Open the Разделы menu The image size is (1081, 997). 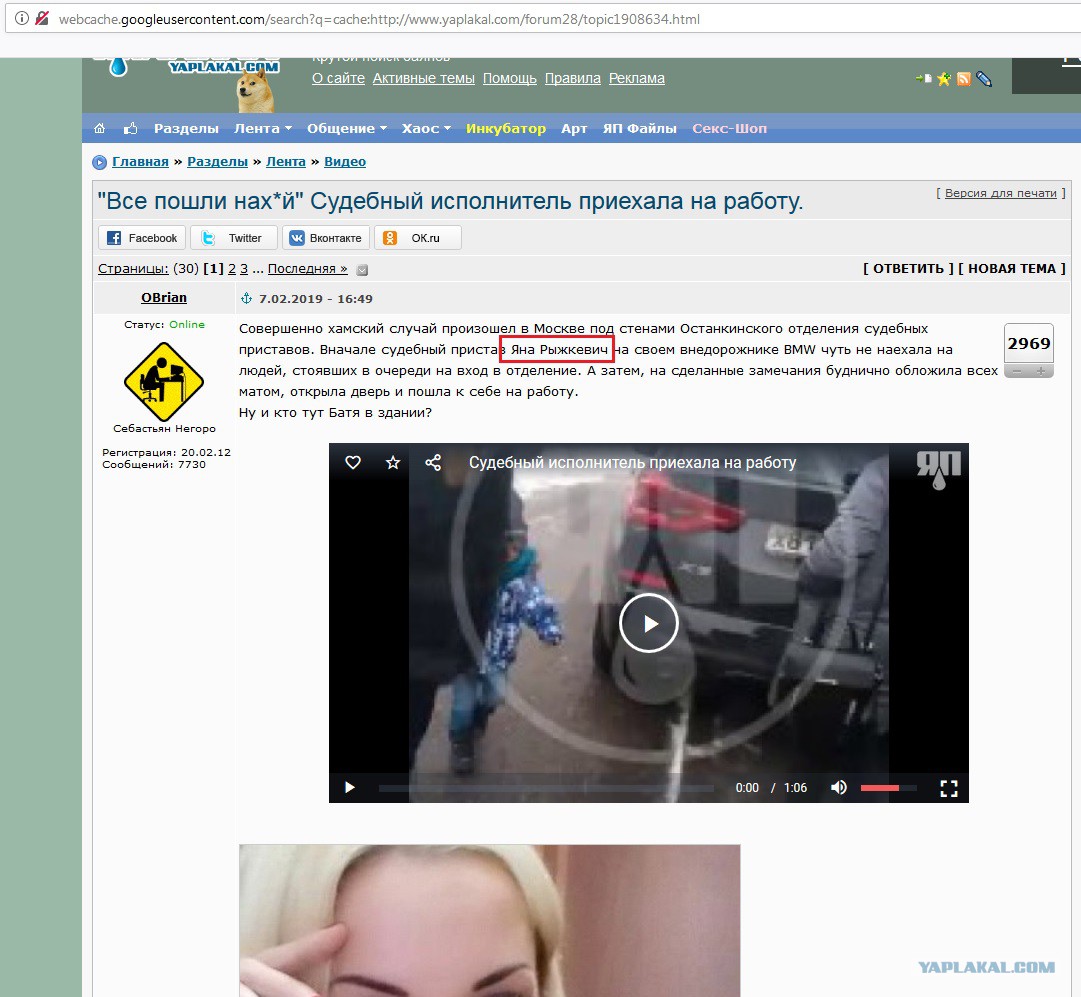coord(186,128)
